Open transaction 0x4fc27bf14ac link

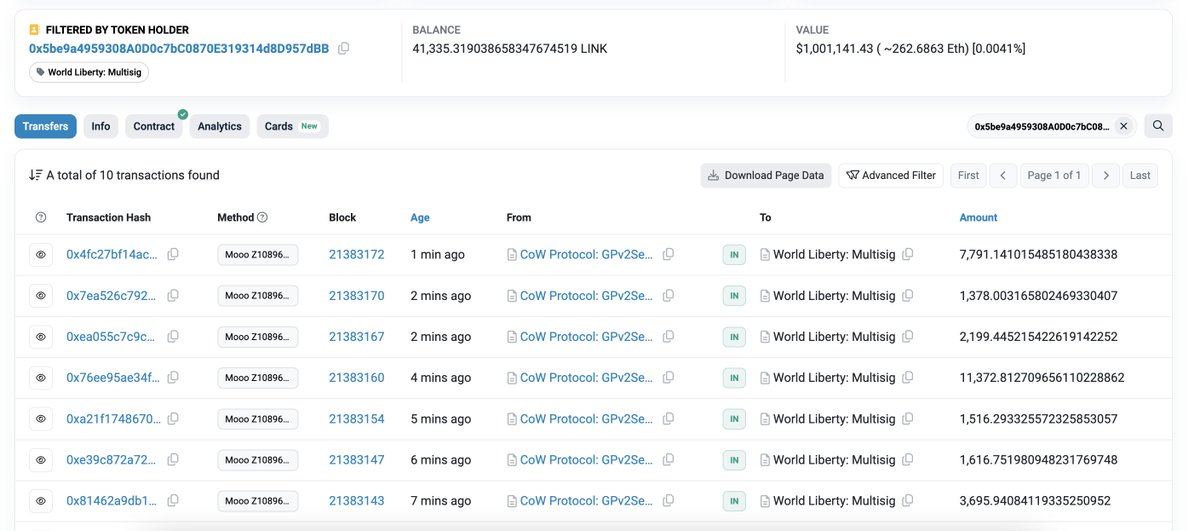112,255
